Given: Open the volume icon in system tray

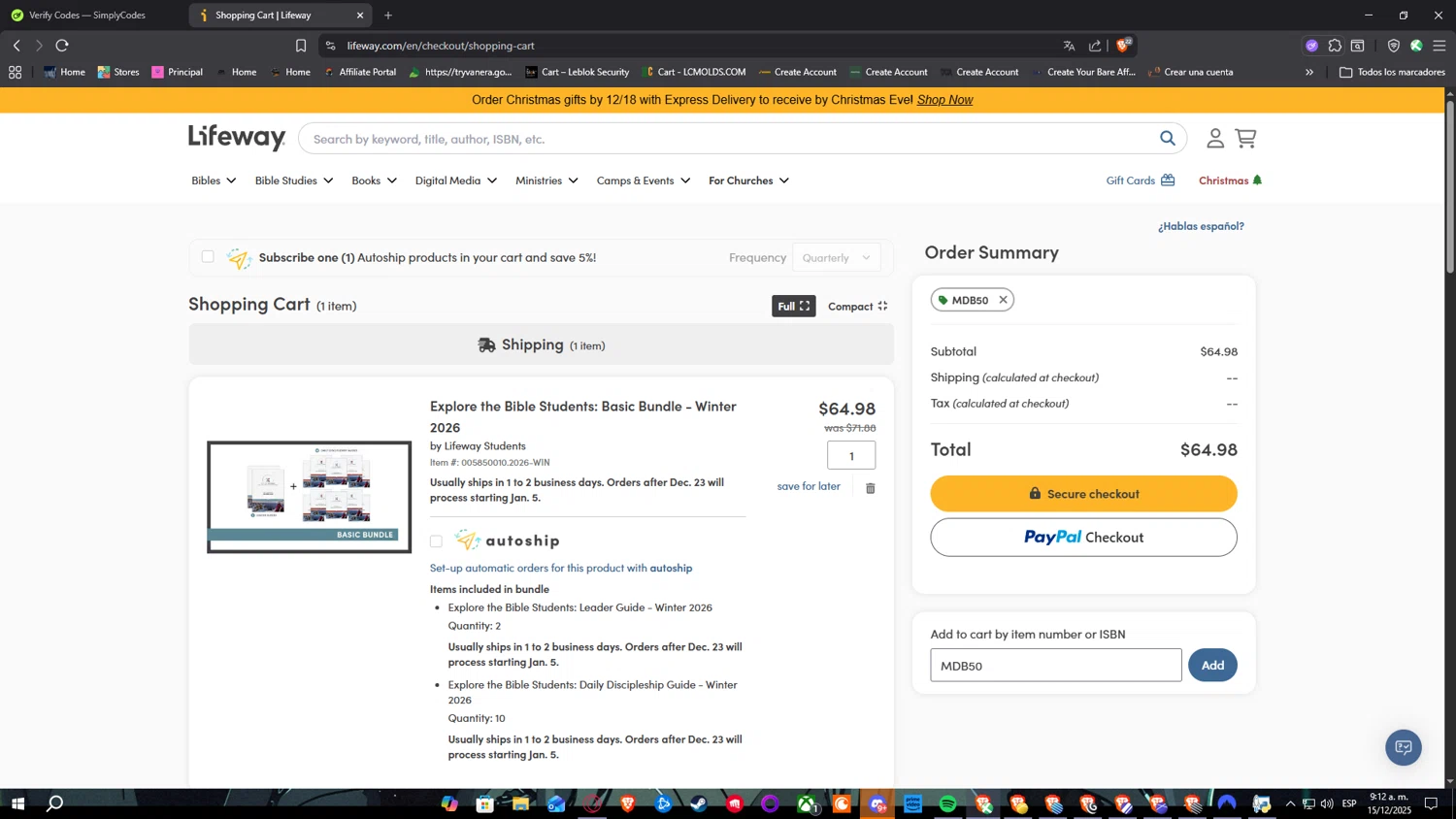Looking at the screenshot, I should 1327,803.
